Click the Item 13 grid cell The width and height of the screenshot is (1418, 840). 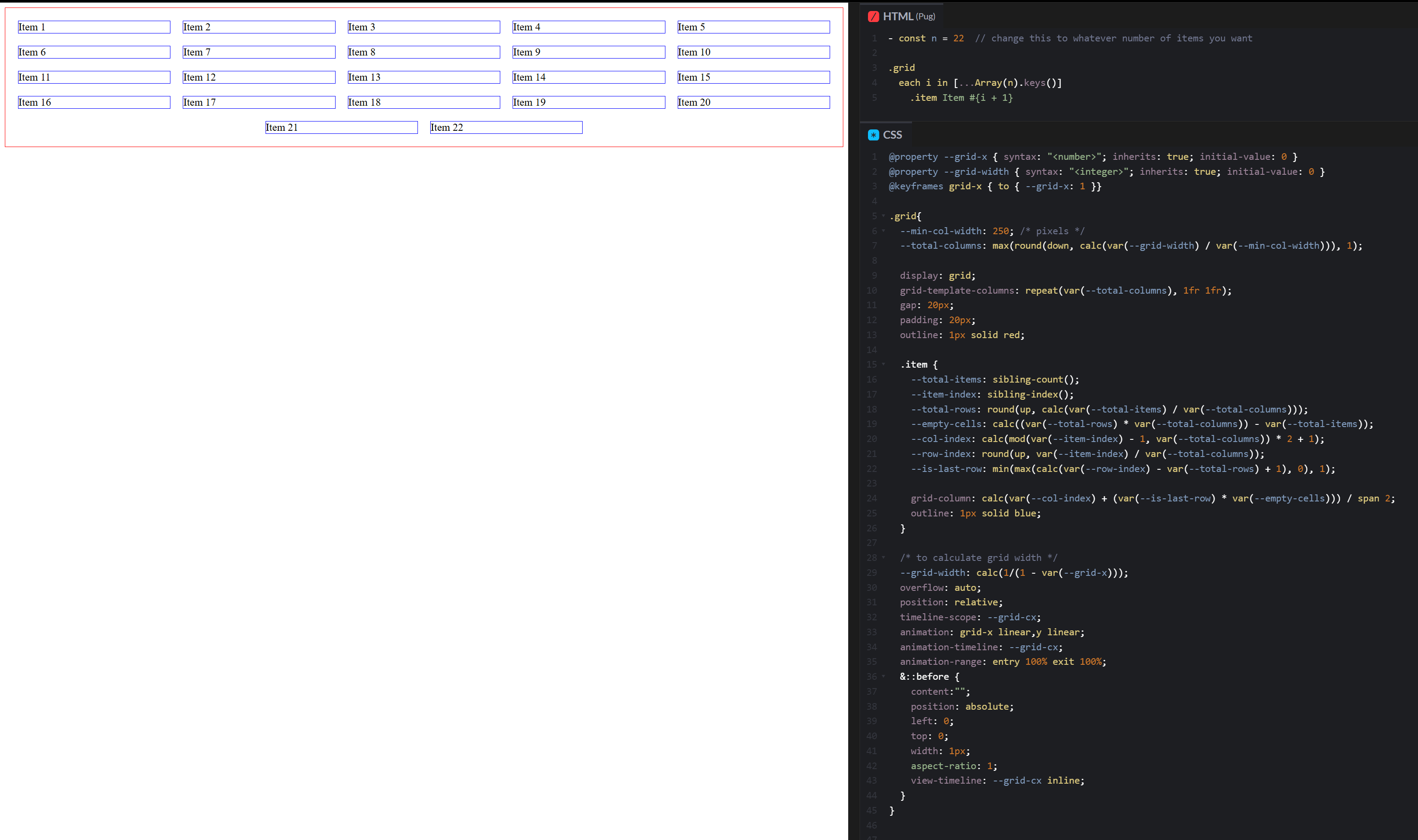pyautogui.click(x=424, y=77)
